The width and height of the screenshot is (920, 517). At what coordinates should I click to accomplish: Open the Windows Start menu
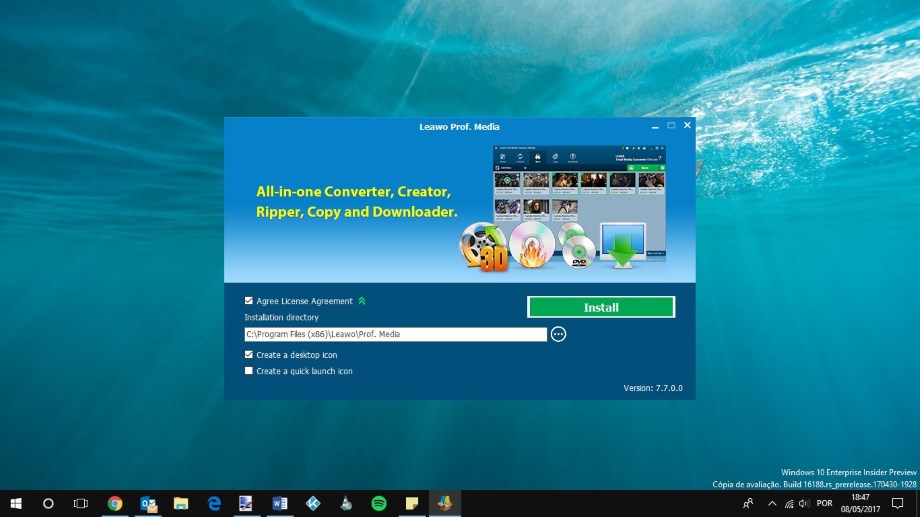click(16, 503)
